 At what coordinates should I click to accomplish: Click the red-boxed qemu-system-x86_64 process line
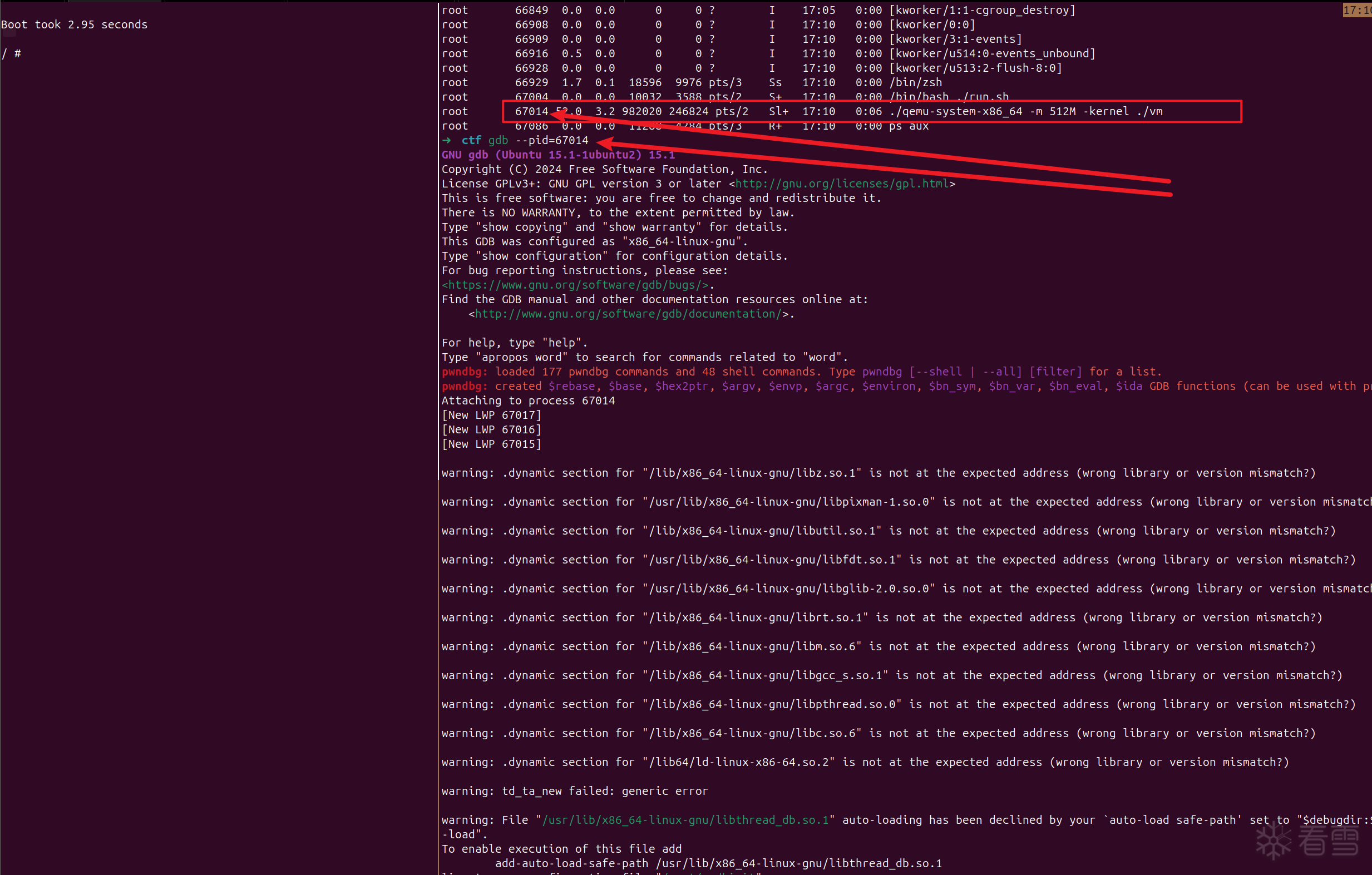tap(872, 112)
